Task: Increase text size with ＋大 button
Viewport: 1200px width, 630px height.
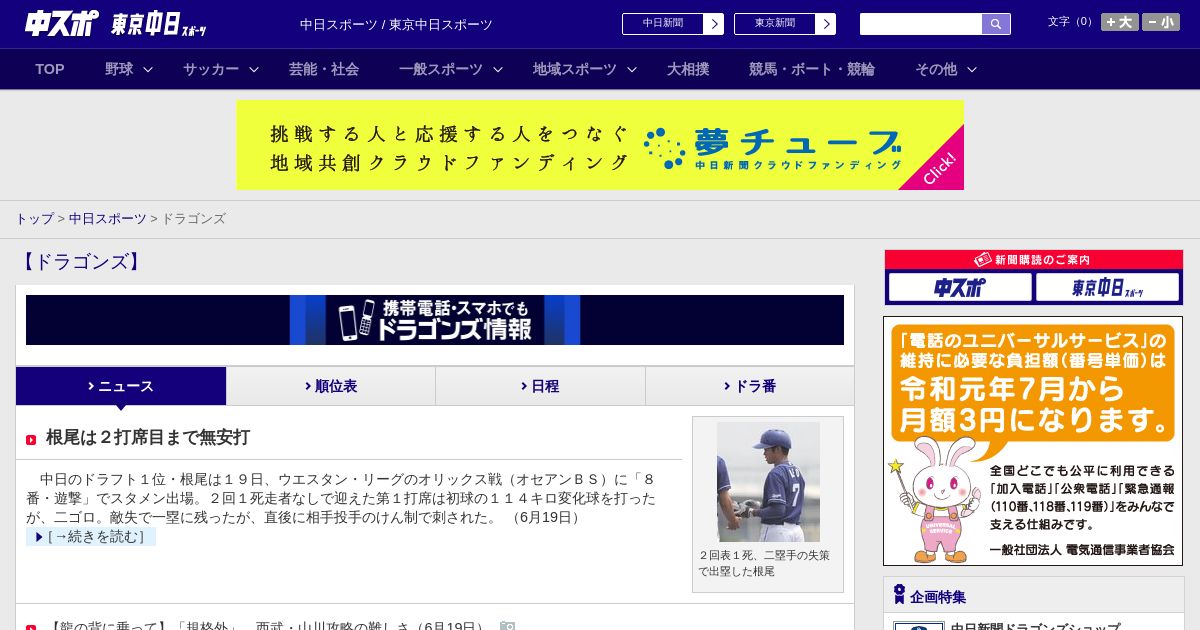Action: point(1120,22)
